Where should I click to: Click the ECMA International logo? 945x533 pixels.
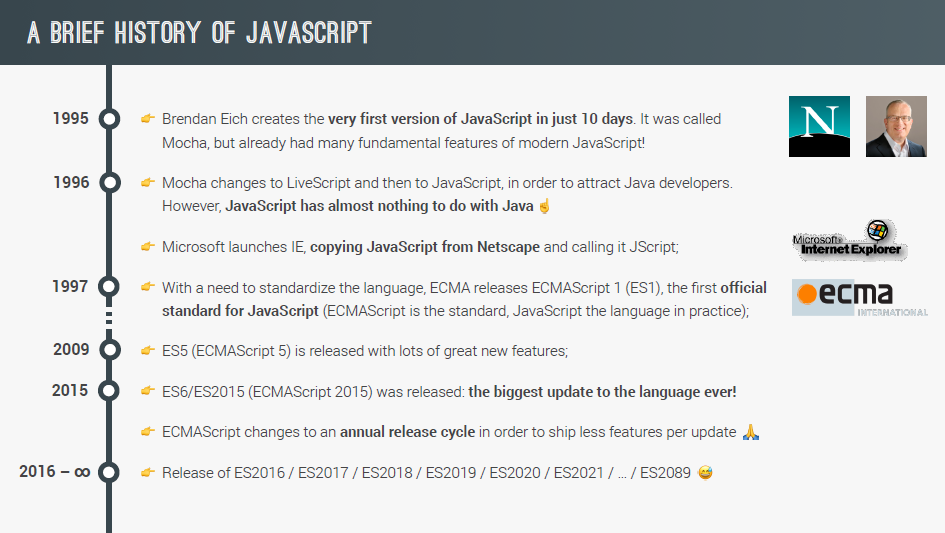click(x=860, y=298)
